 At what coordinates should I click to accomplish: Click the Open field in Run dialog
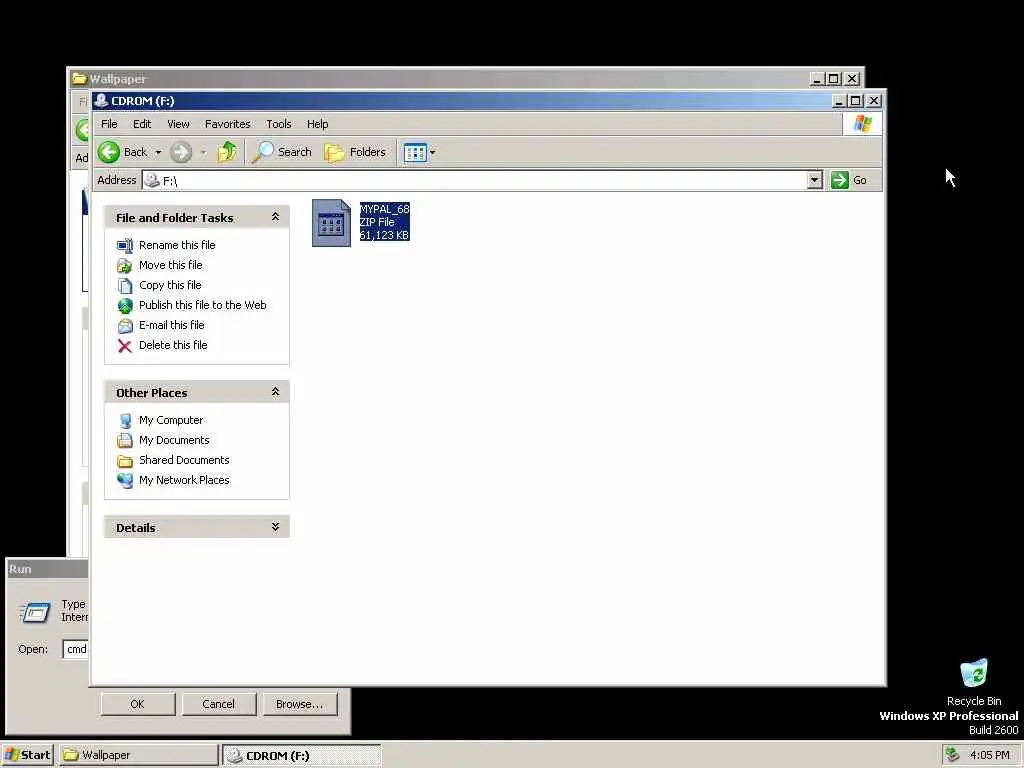tap(76, 649)
